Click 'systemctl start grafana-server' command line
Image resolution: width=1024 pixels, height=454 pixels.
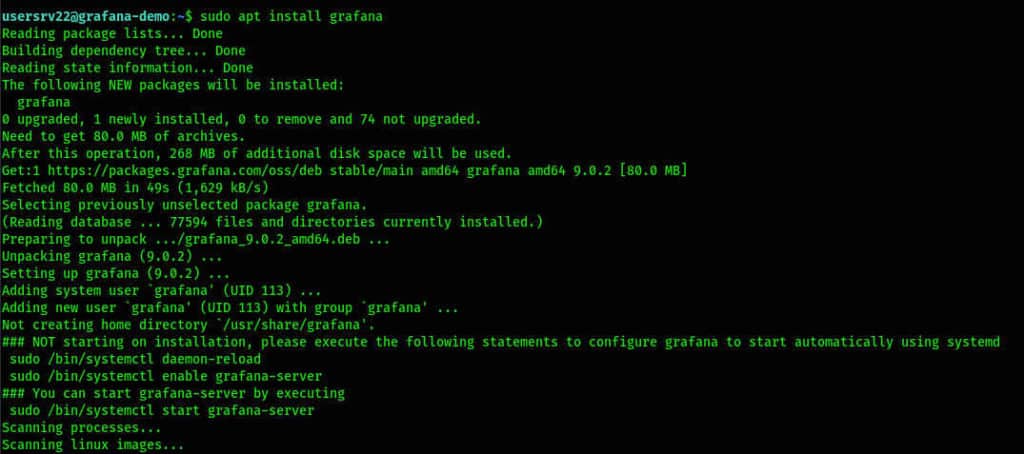162,410
